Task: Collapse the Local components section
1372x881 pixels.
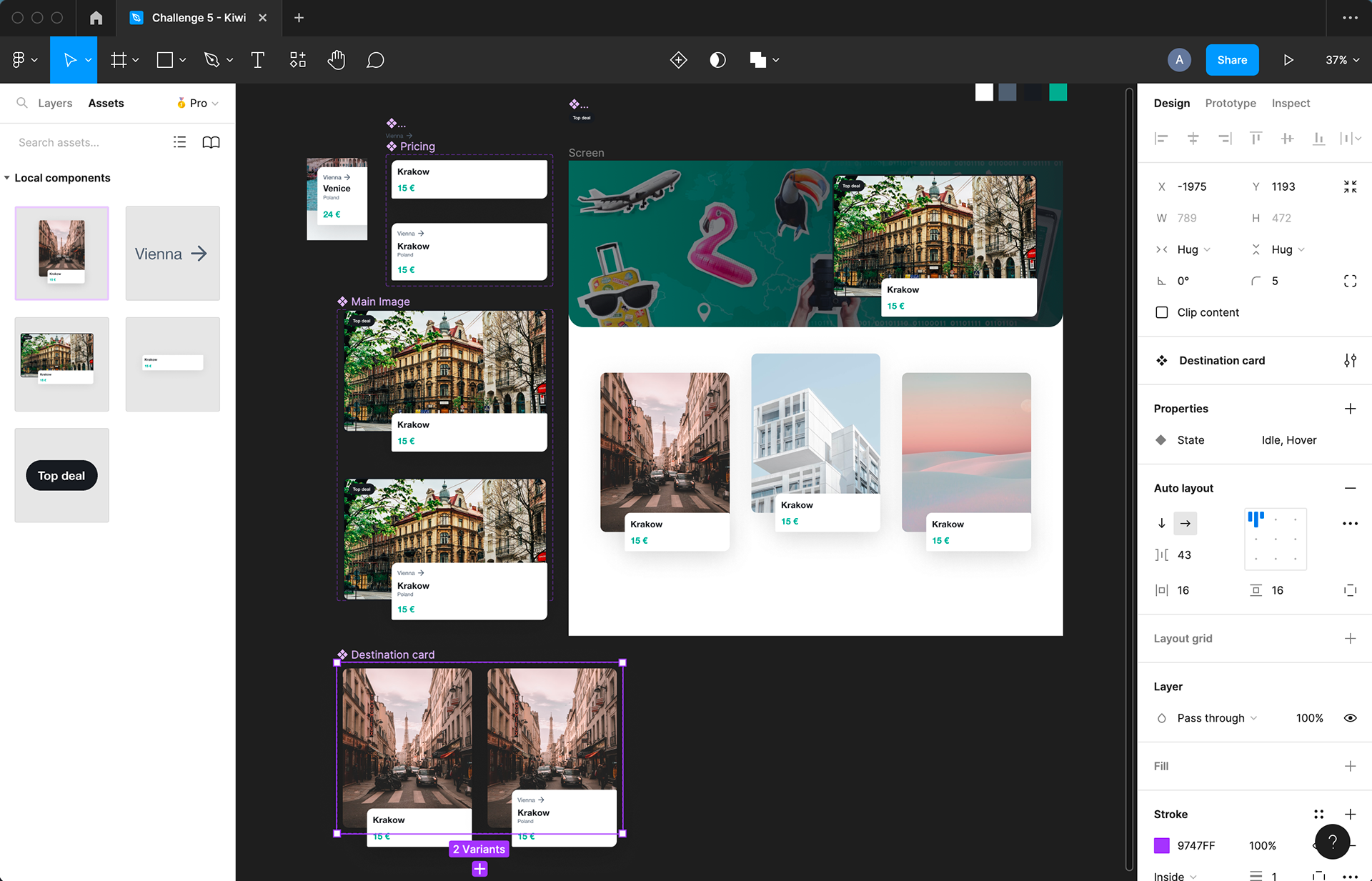Action: tap(7, 178)
